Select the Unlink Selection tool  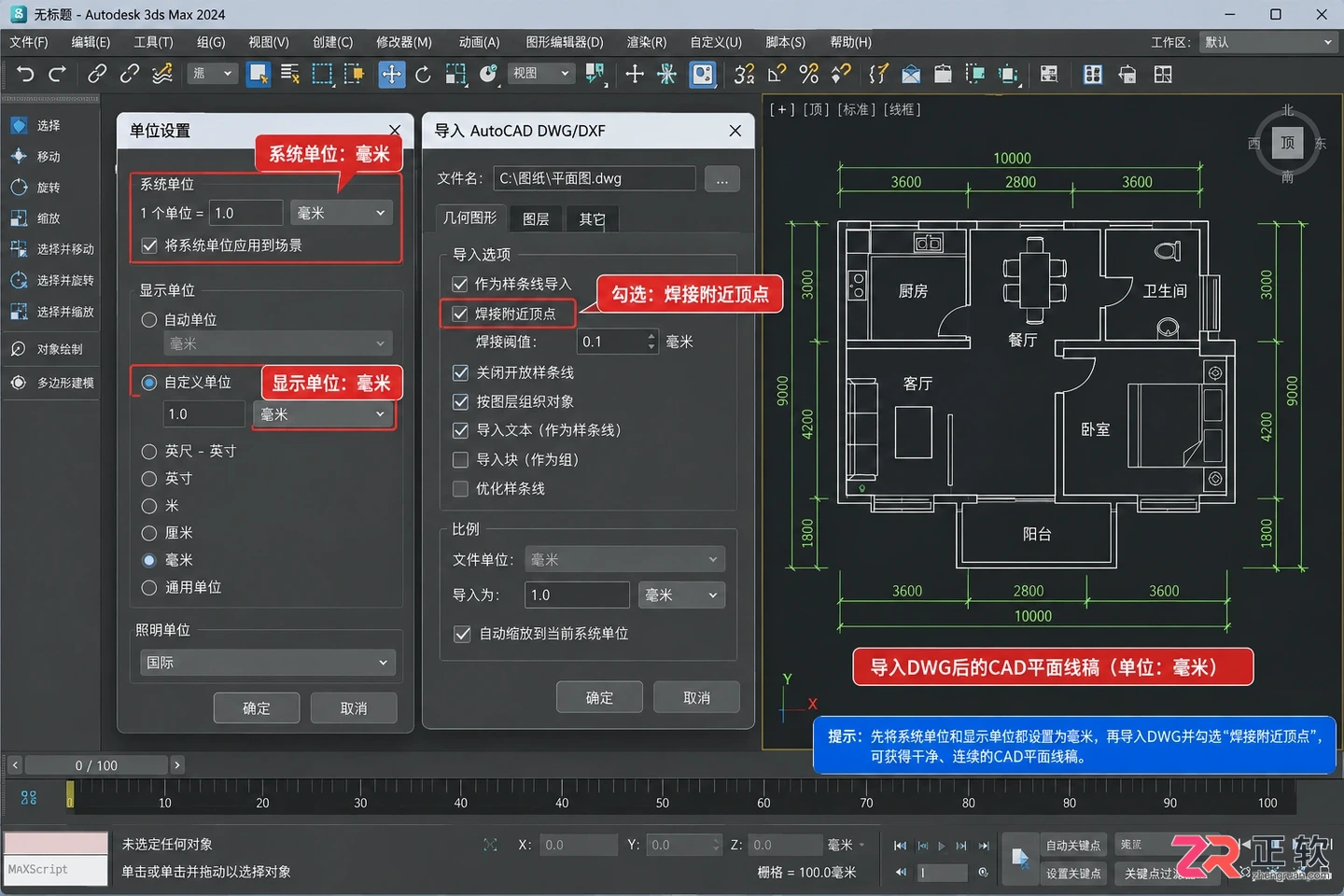(x=130, y=74)
